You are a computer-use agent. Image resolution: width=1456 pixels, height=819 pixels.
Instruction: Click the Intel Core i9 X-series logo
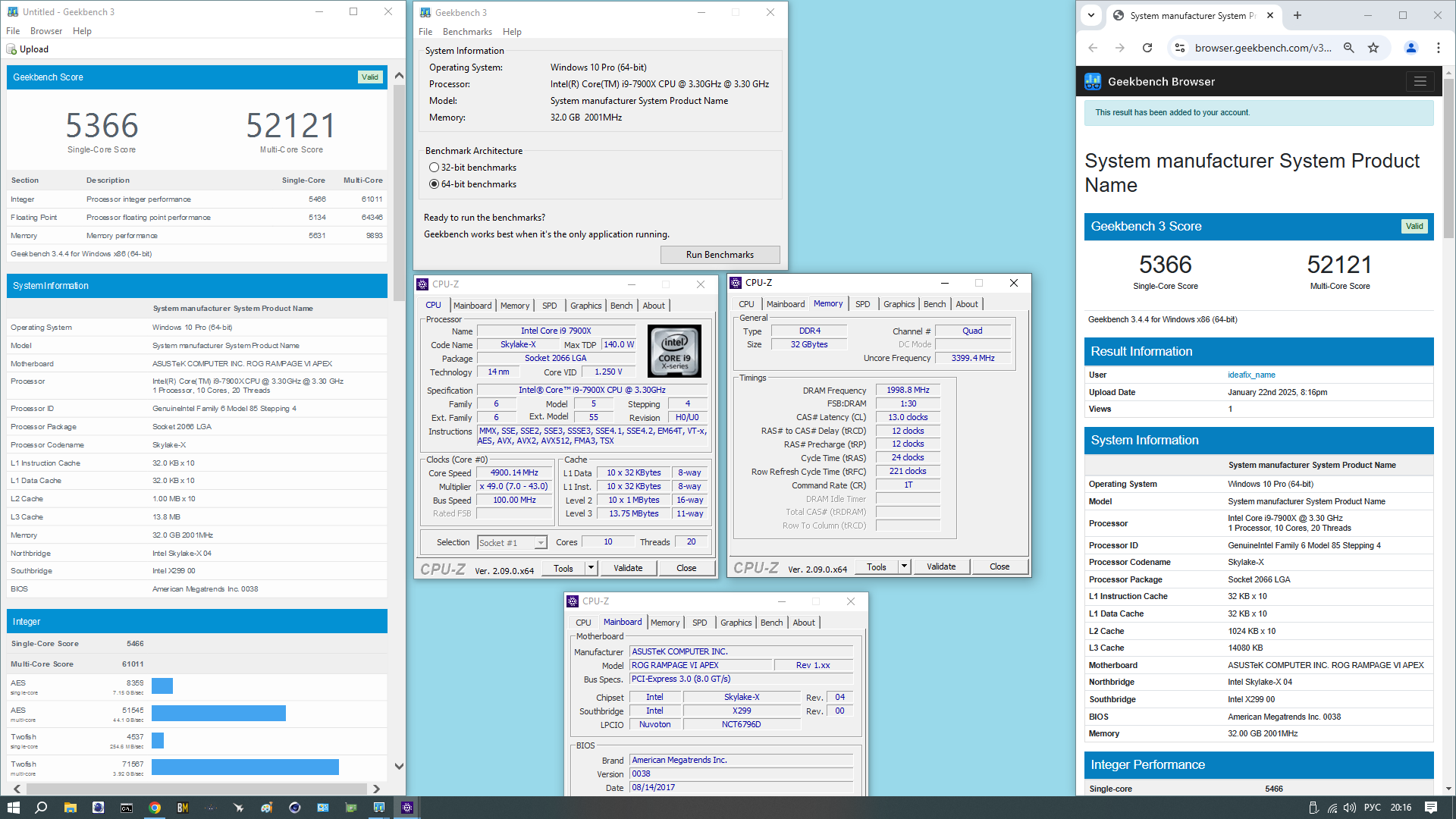point(674,351)
